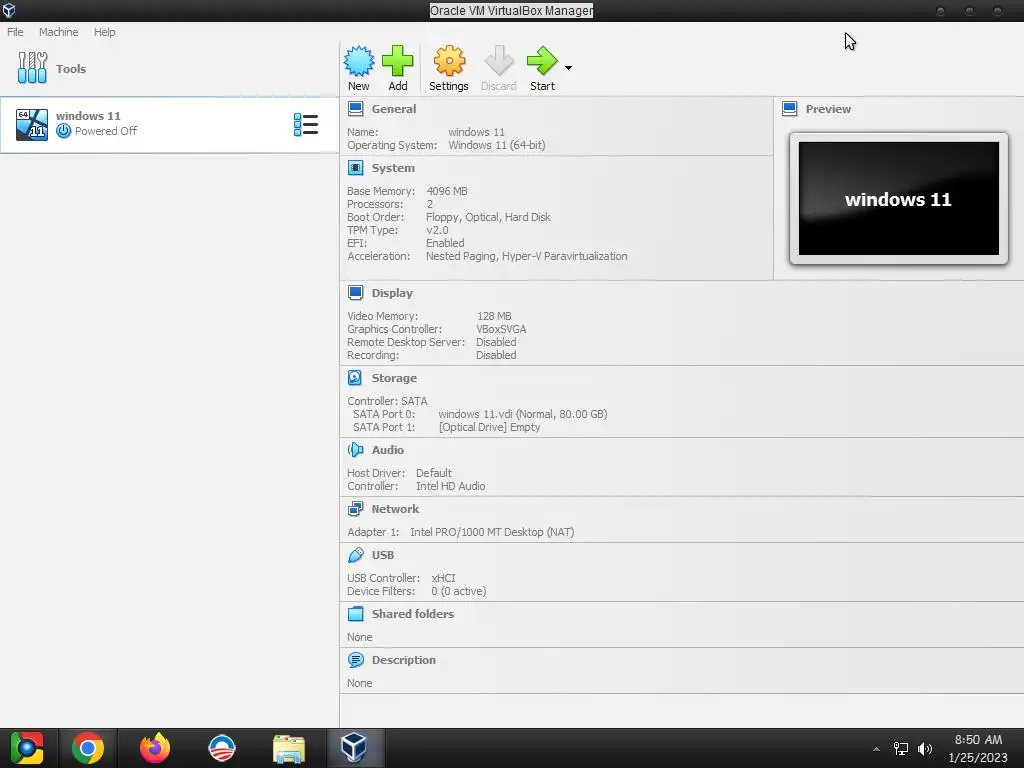Click the network icon in system tray
Screen dimensions: 1024x768
point(901,748)
